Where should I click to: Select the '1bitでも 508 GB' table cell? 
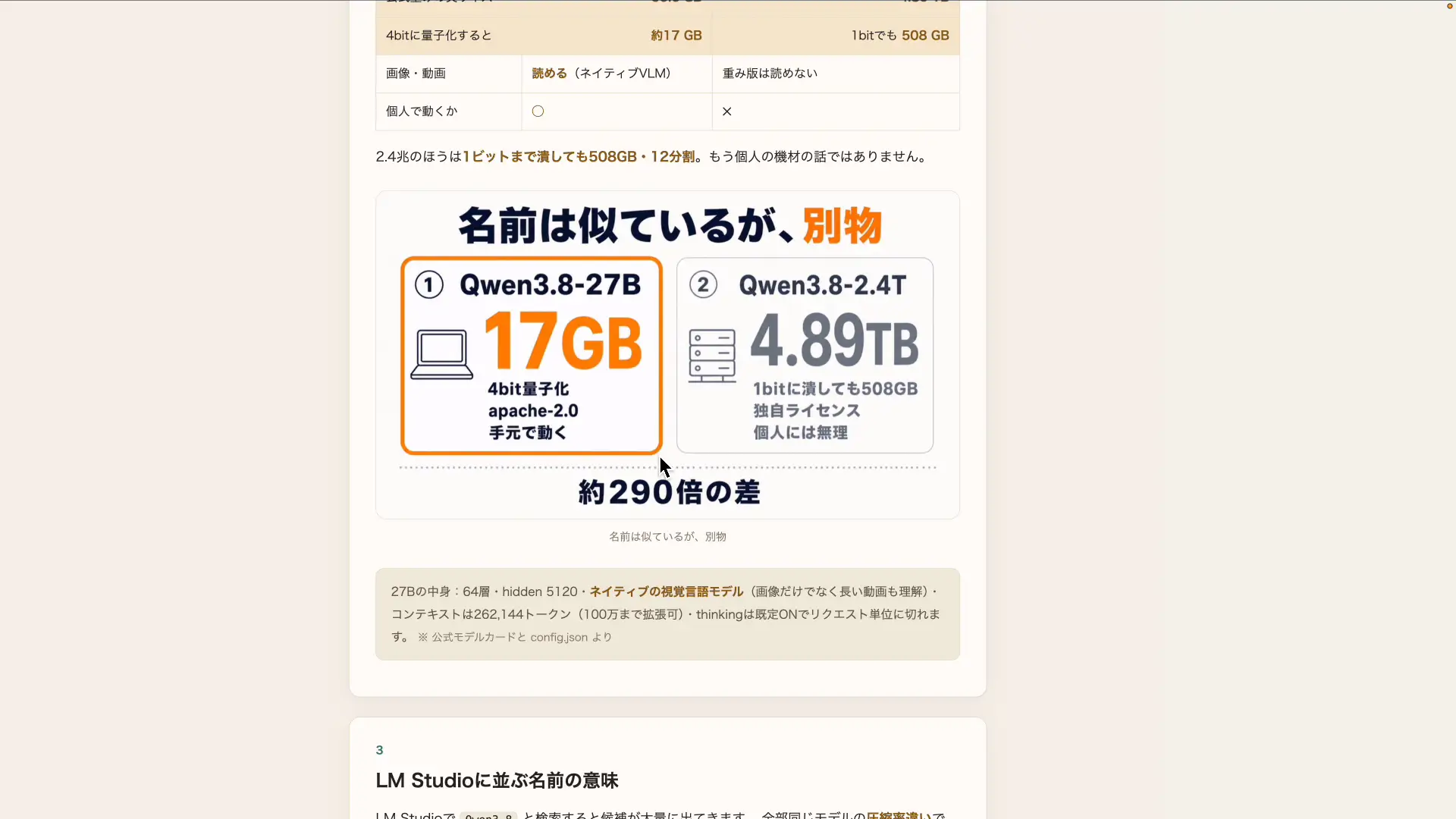[900, 36]
